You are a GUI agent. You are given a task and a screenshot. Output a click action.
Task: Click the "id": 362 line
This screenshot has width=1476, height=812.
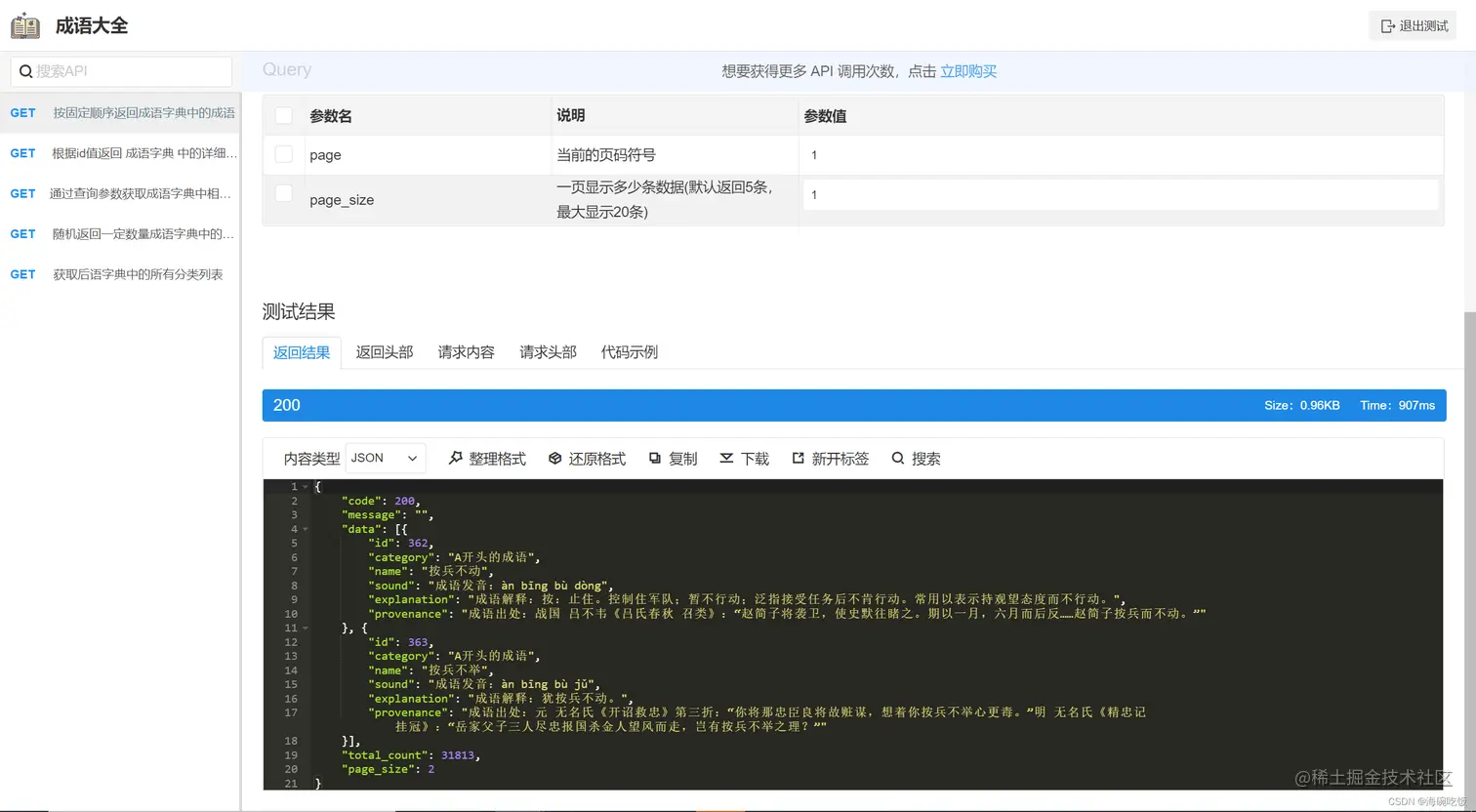pyautogui.click(x=400, y=544)
